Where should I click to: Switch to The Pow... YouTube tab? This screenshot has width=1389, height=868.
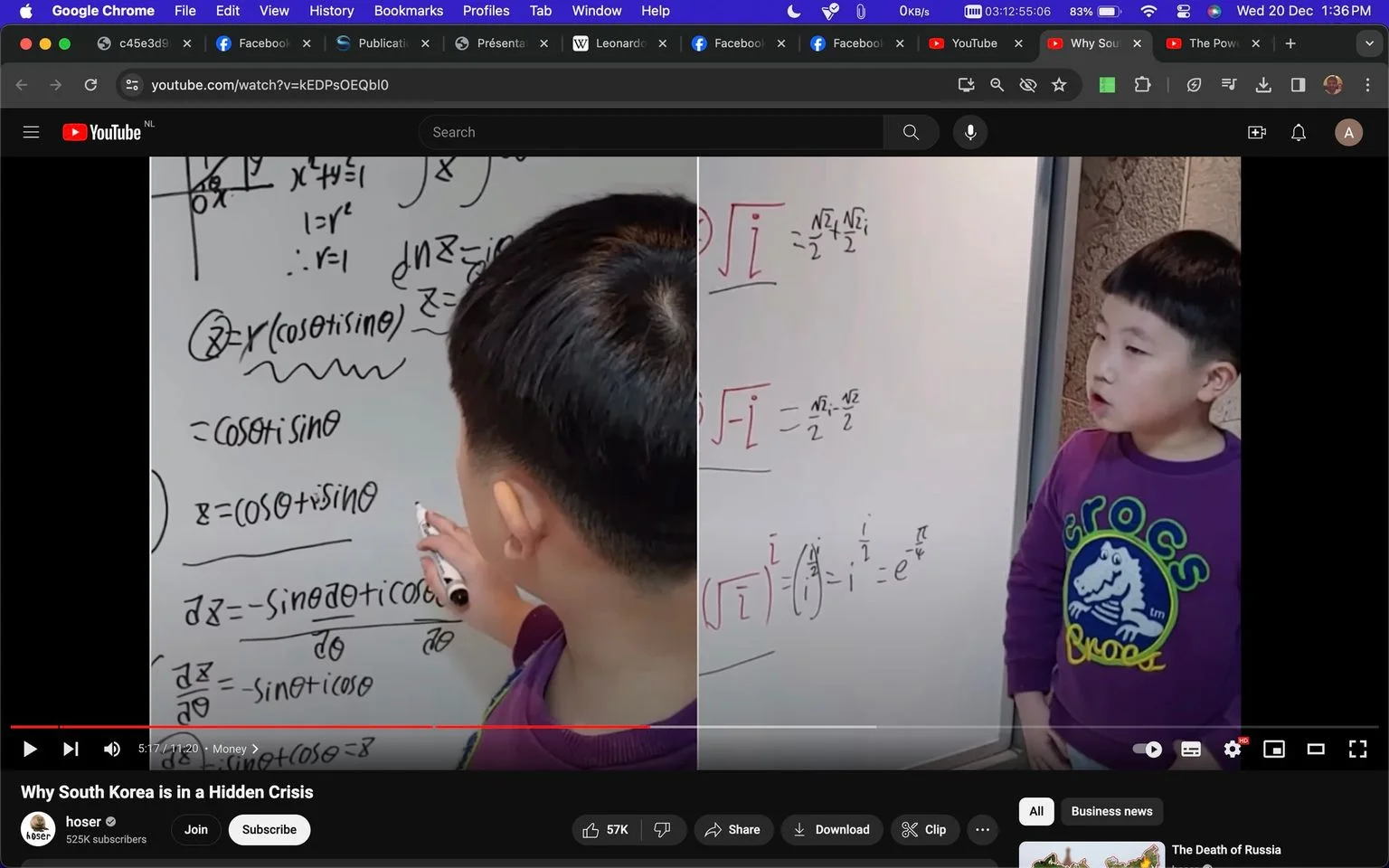tap(1213, 43)
